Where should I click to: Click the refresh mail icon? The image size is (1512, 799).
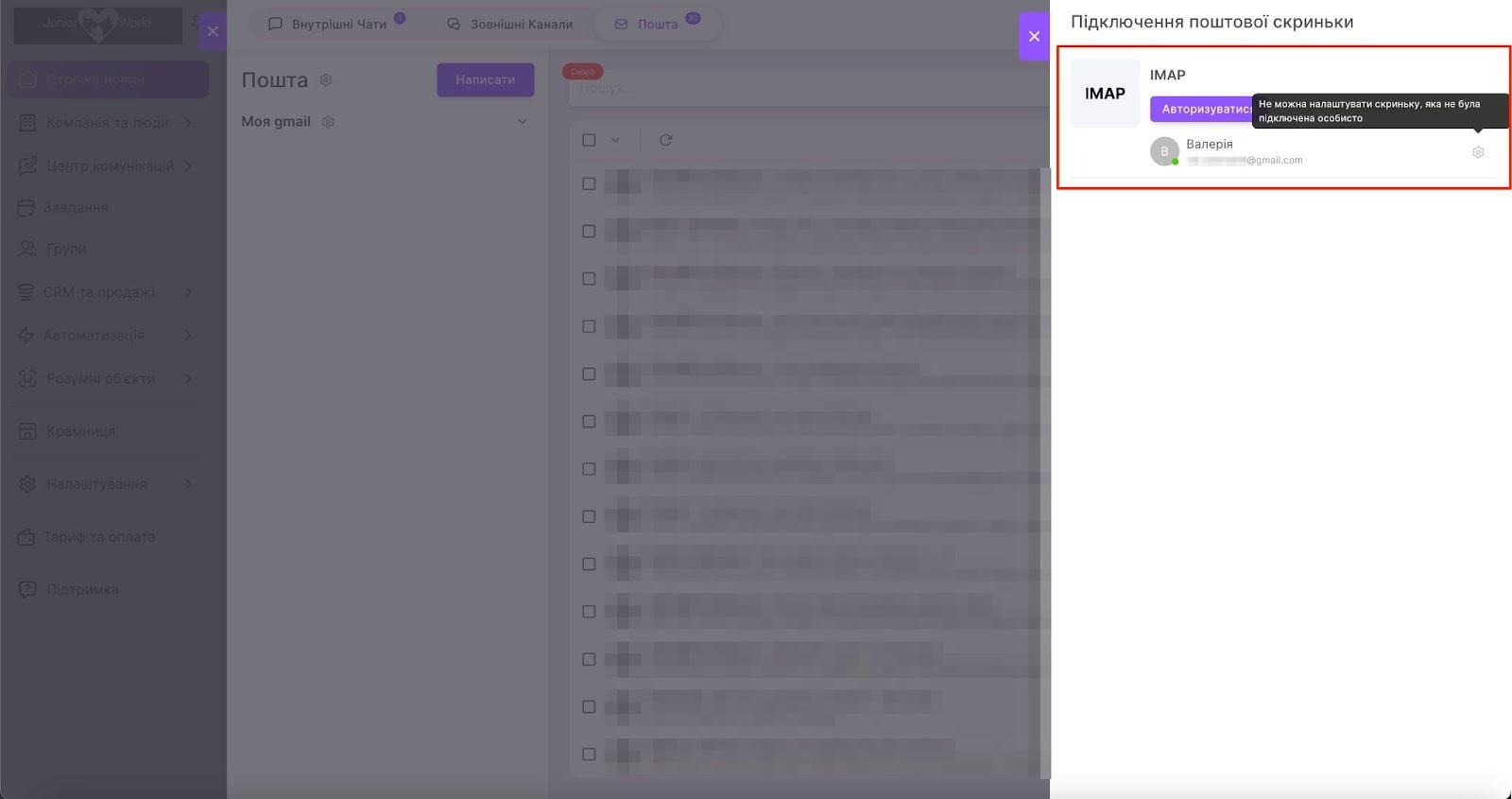(665, 140)
